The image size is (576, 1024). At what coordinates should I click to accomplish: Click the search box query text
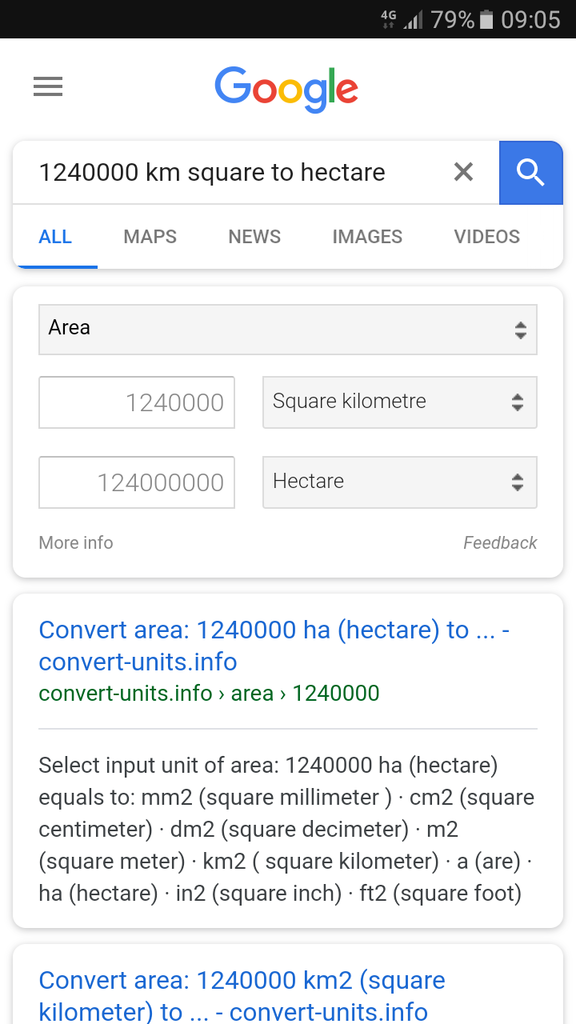212,172
